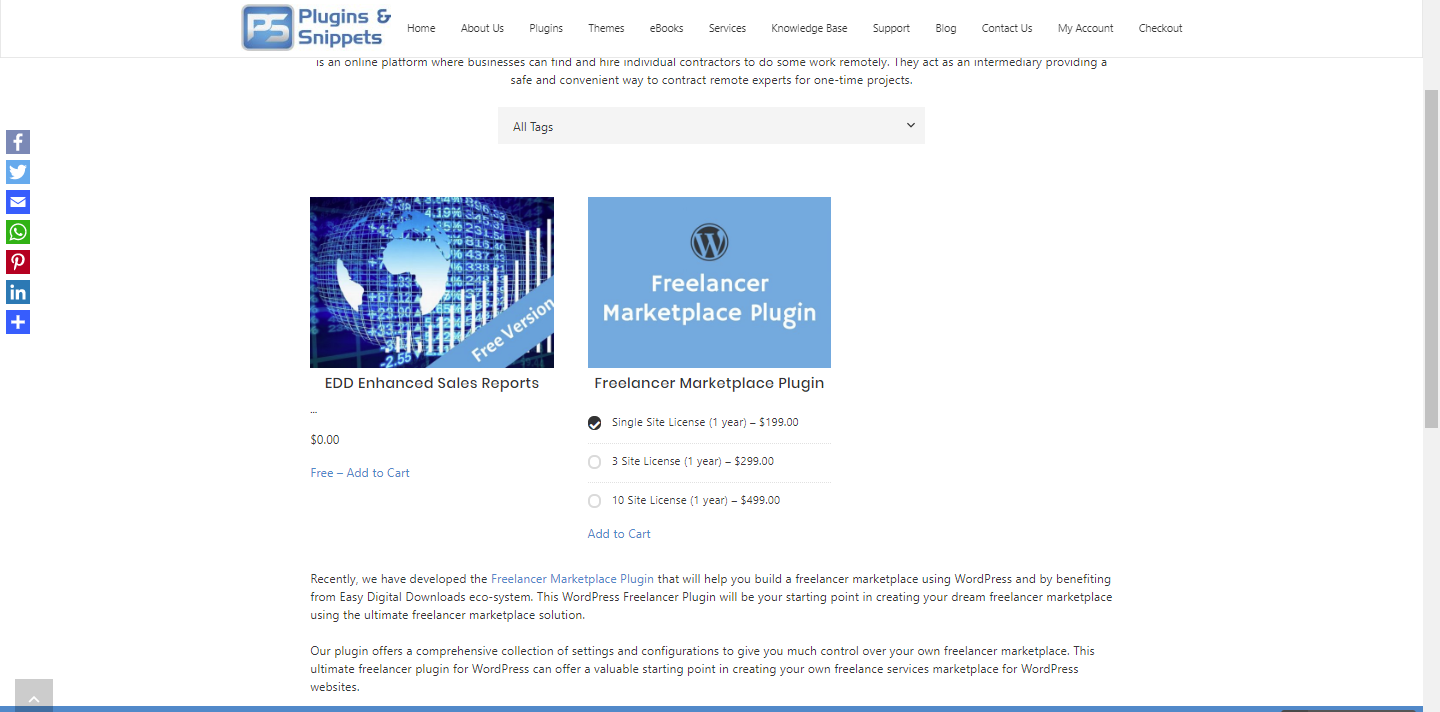Open more sharing options plus icon

18,322
